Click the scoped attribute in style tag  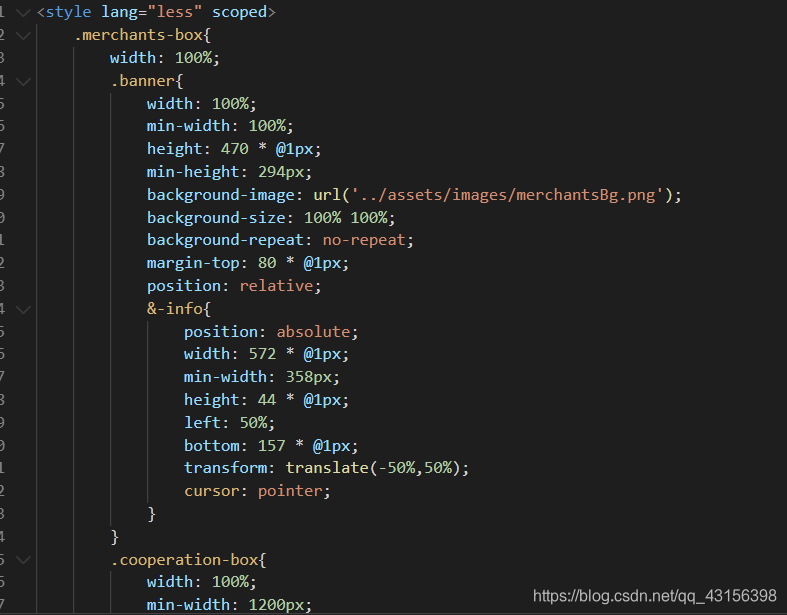point(239,12)
